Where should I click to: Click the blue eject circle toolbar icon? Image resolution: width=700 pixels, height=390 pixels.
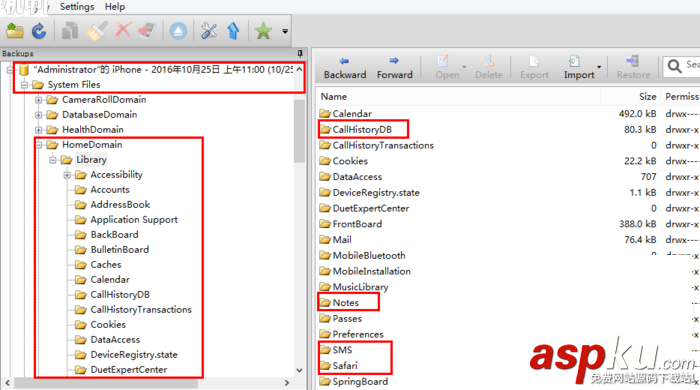coord(178,31)
